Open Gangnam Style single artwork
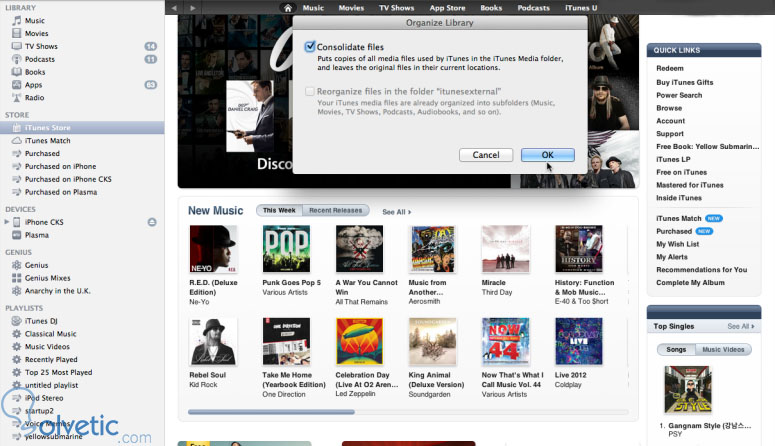This screenshot has width=775, height=446. coord(688,390)
